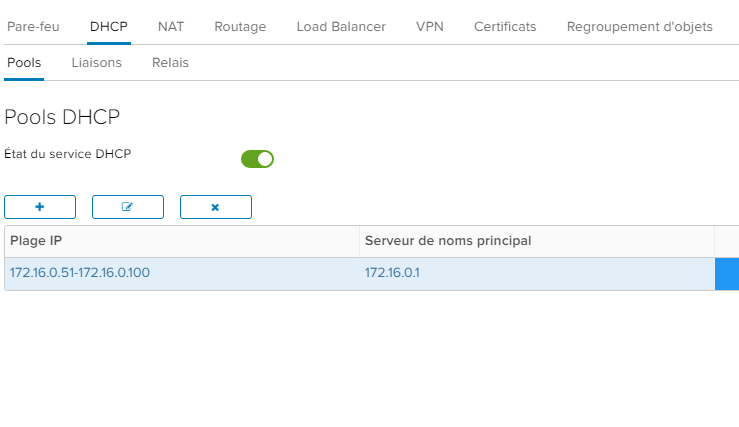Sort by Serveur de noms principal header
This screenshot has height=427, width=739.
537,241
